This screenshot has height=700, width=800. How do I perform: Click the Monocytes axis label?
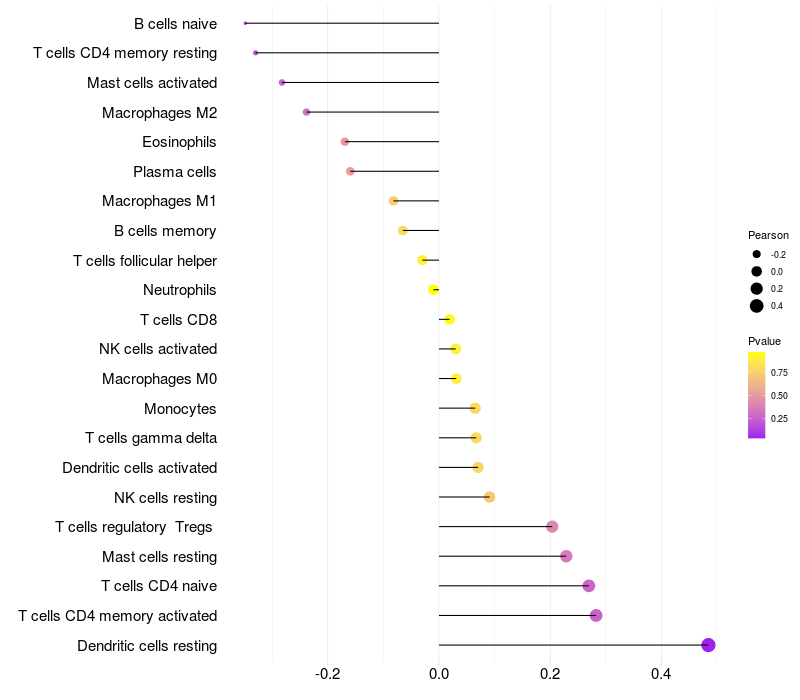[180, 409]
